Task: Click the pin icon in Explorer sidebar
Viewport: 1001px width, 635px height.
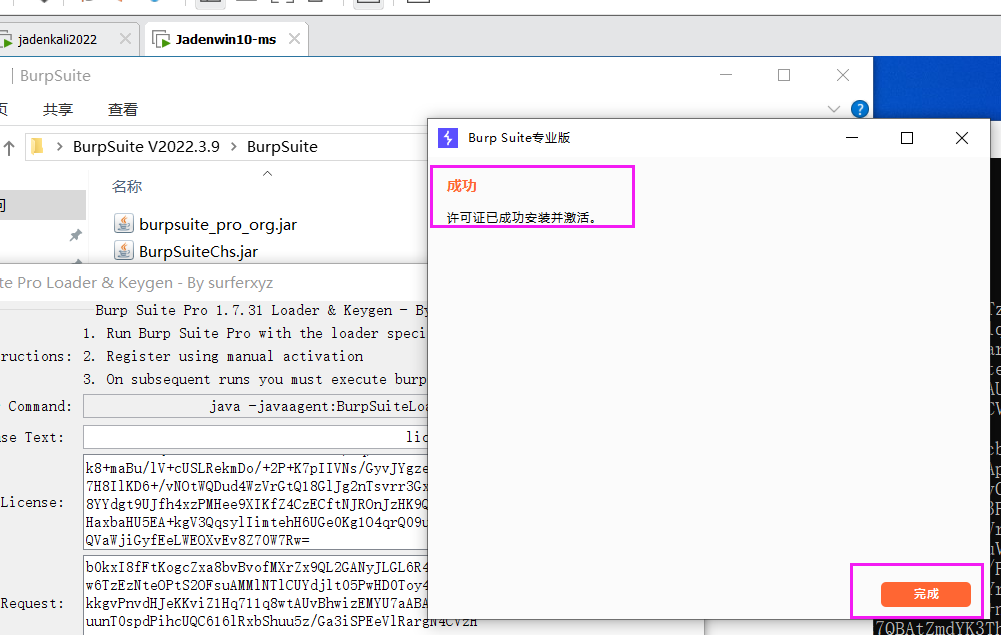Action: click(x=75, y=235)
